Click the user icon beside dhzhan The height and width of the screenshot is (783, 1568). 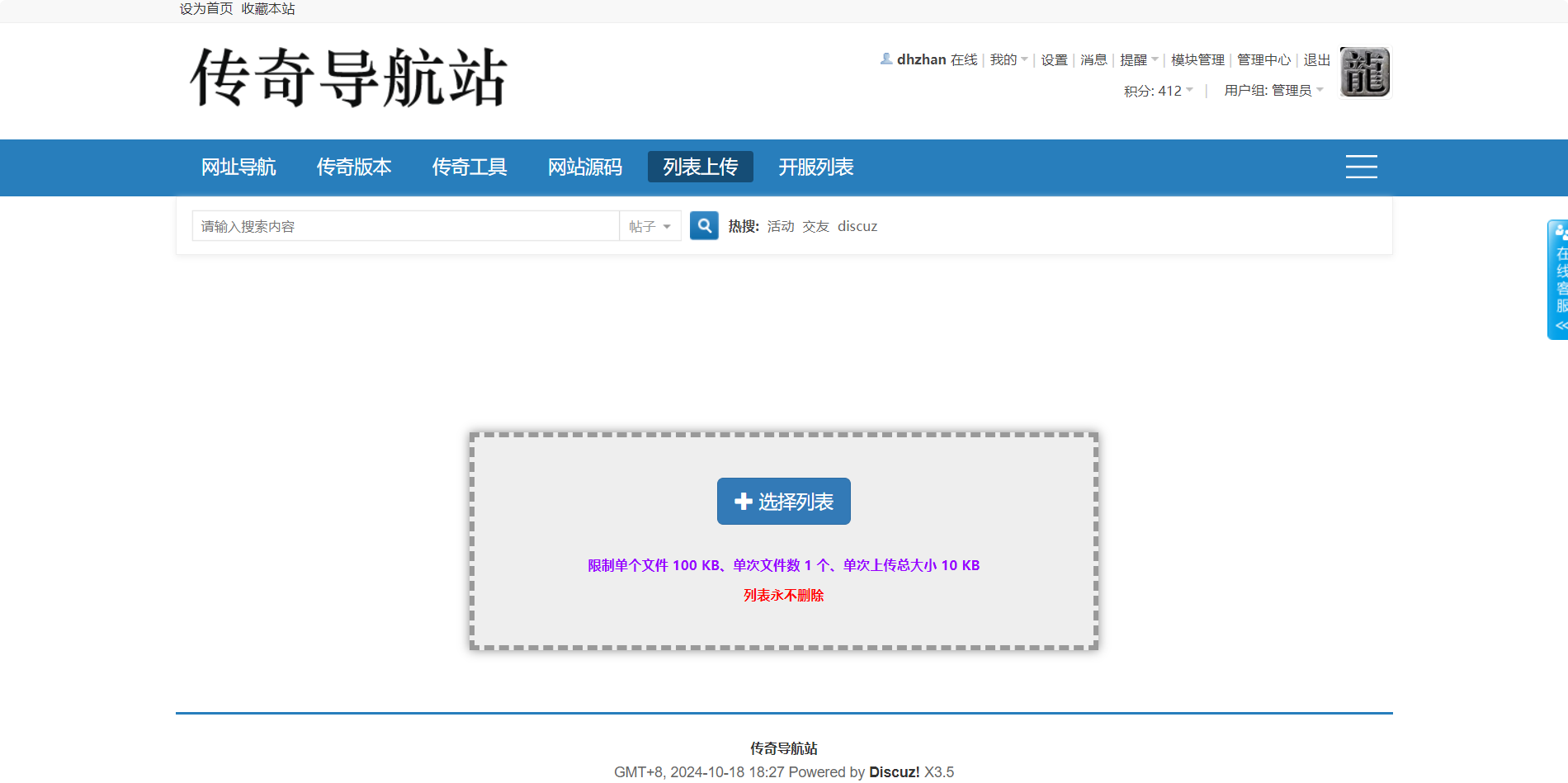pos(886,59)
